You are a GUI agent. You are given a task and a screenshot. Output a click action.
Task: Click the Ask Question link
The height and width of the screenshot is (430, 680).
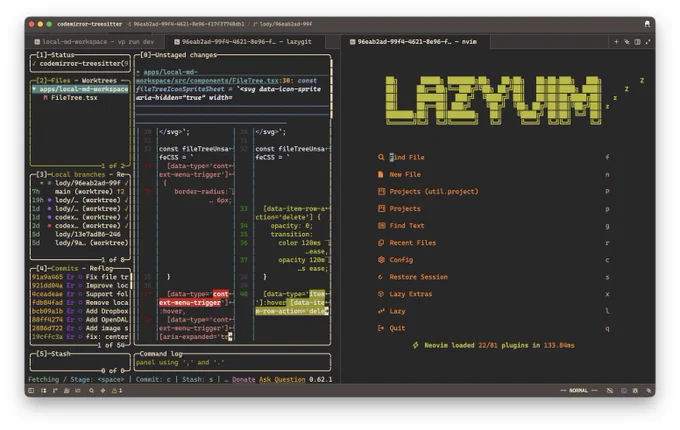[282, 379]
